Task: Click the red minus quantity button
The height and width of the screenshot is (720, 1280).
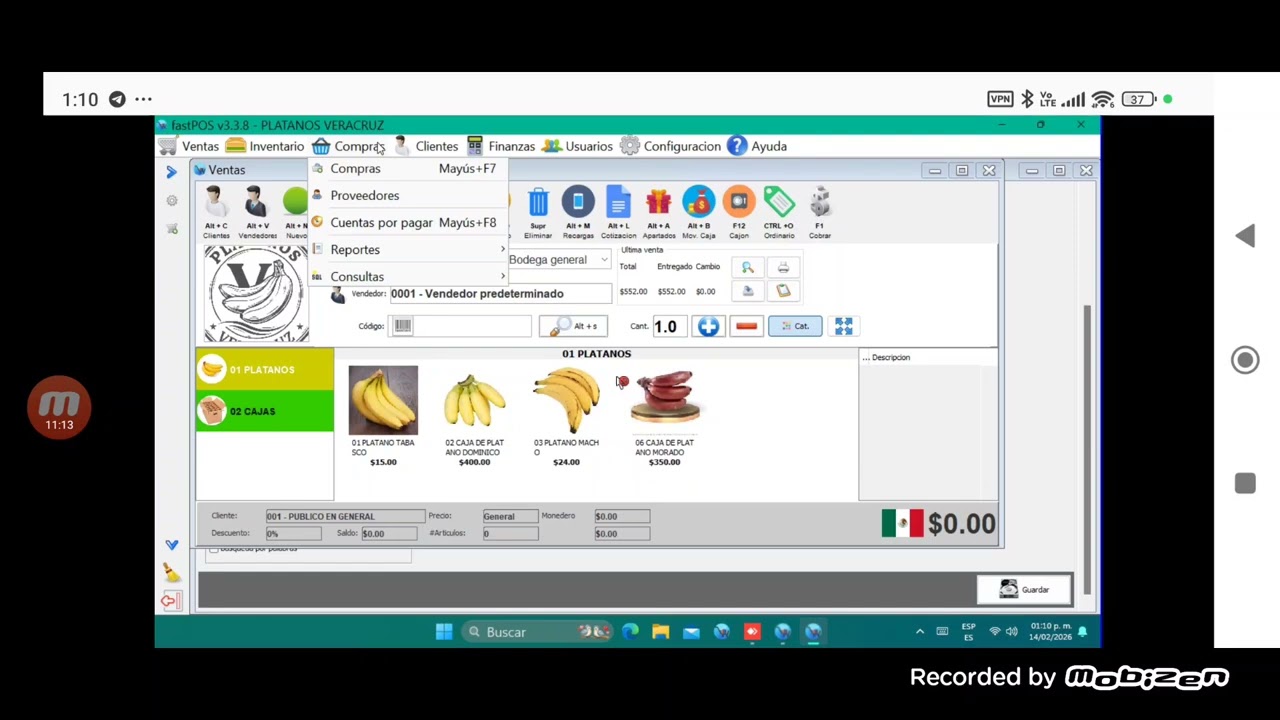Action: click(746, 326)
